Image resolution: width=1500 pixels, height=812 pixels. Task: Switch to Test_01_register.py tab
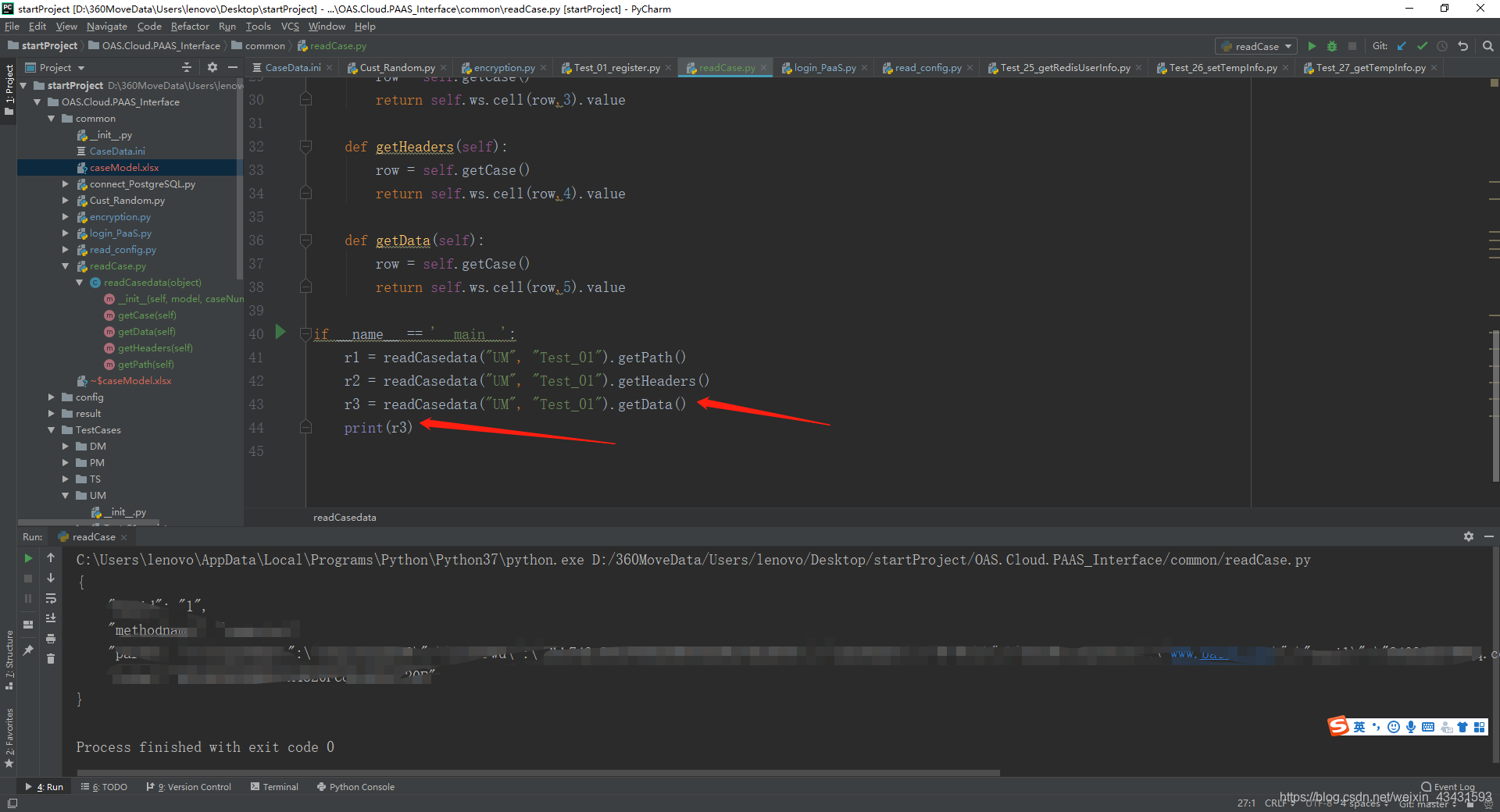click(x=616, y=68)
